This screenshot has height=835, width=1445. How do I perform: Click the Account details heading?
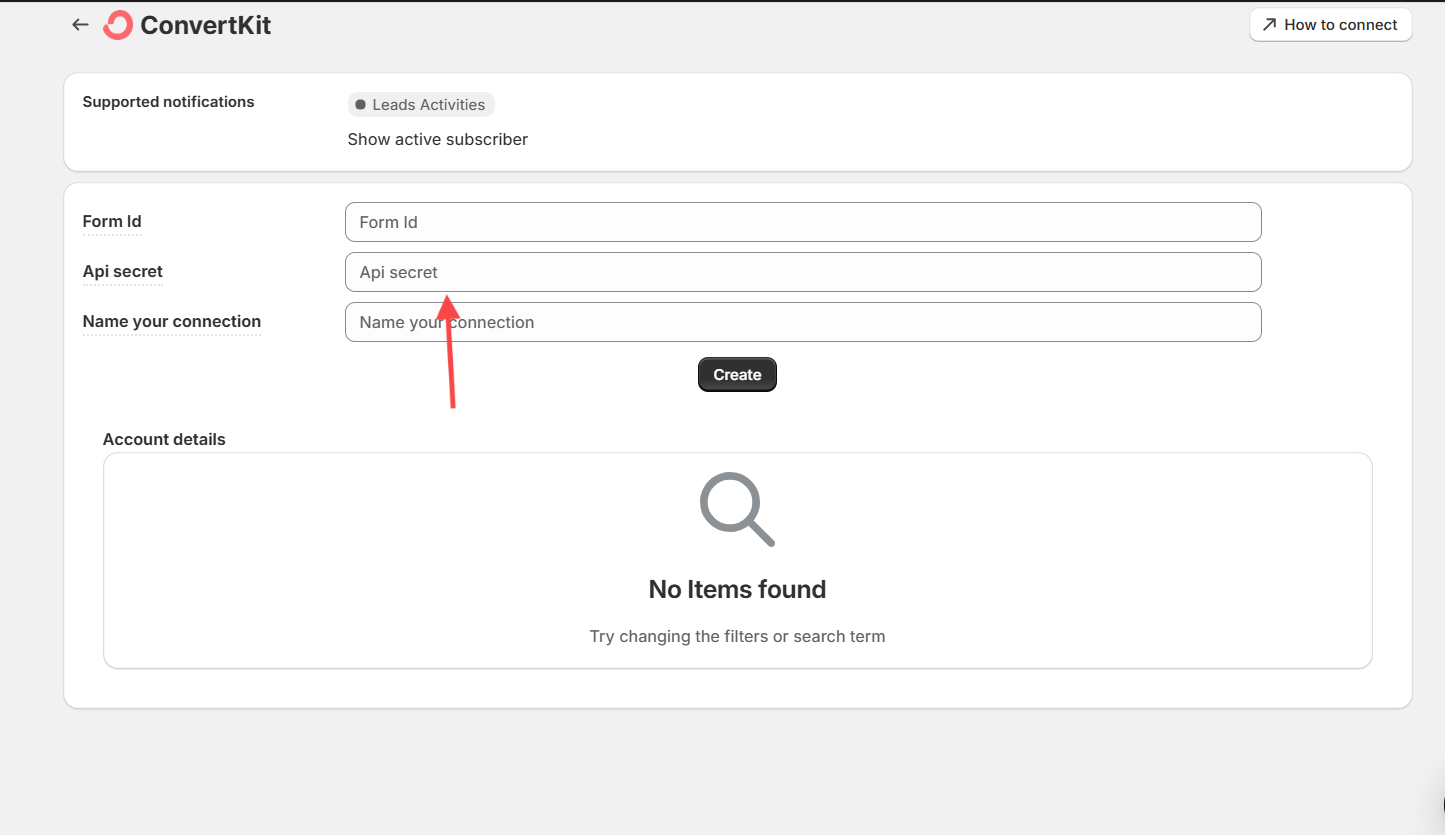coord(164,439)
